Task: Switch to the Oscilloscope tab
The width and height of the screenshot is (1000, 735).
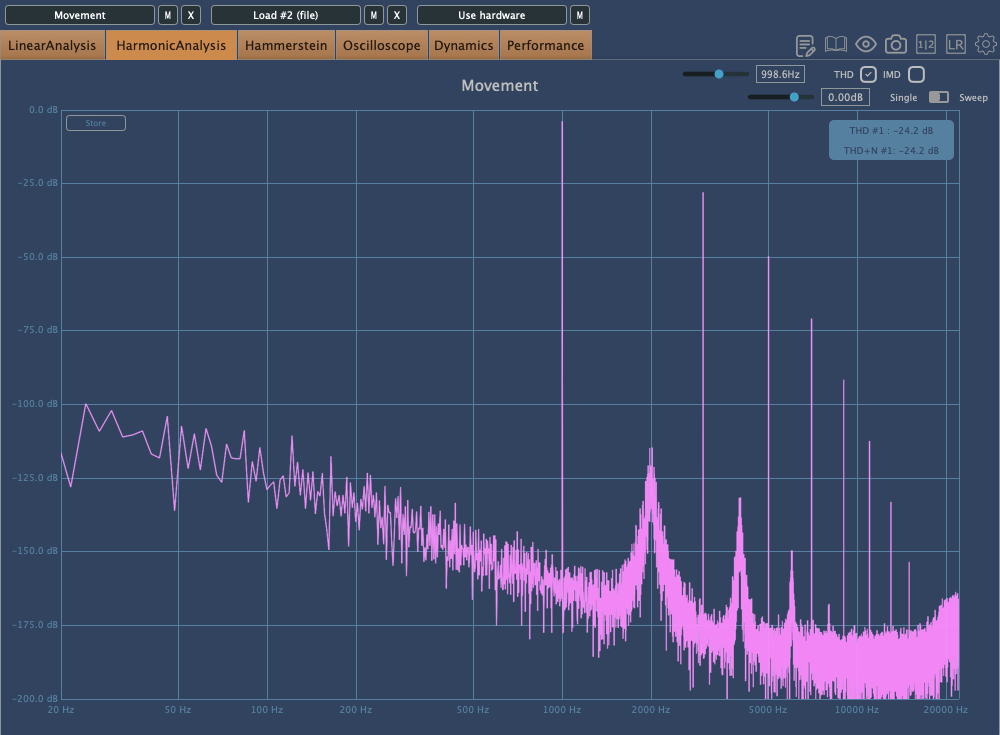Action: 382,45
